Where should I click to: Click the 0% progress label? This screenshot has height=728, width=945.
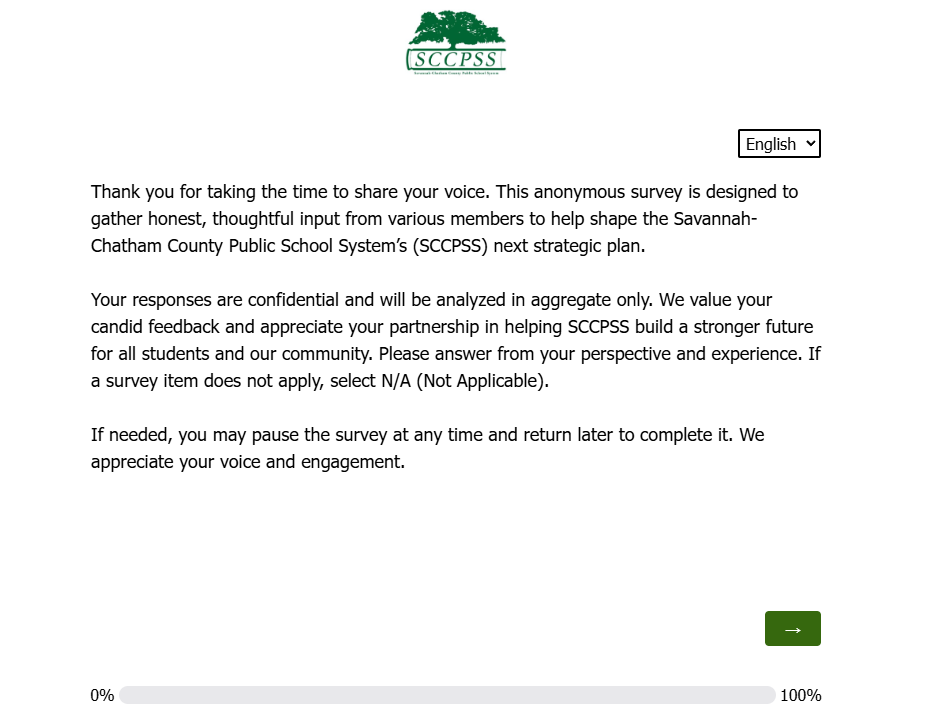(x=102, y=695)
